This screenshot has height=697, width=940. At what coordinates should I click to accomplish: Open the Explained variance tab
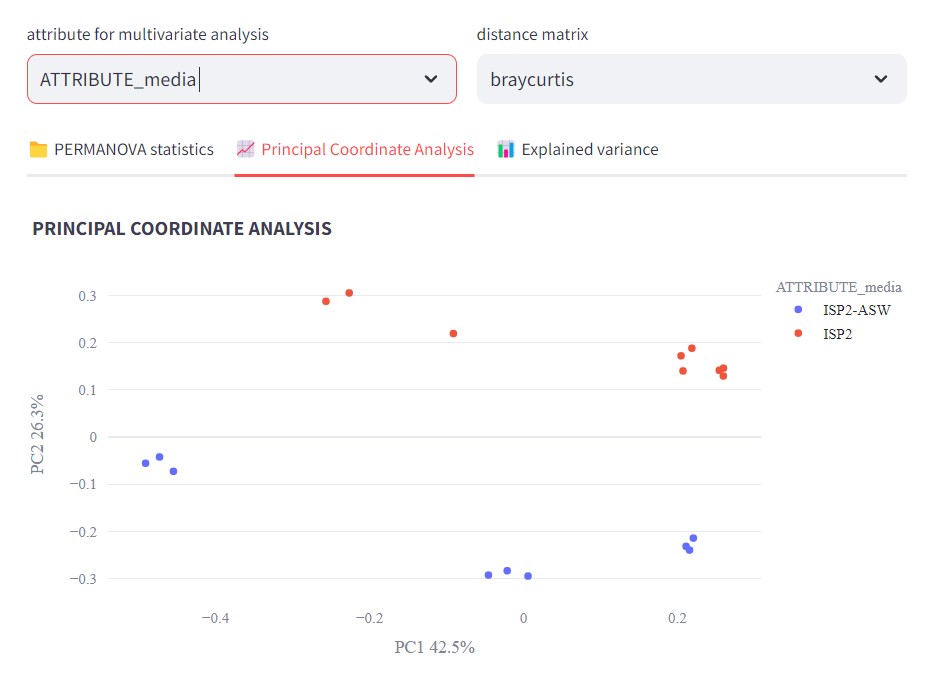589,150
